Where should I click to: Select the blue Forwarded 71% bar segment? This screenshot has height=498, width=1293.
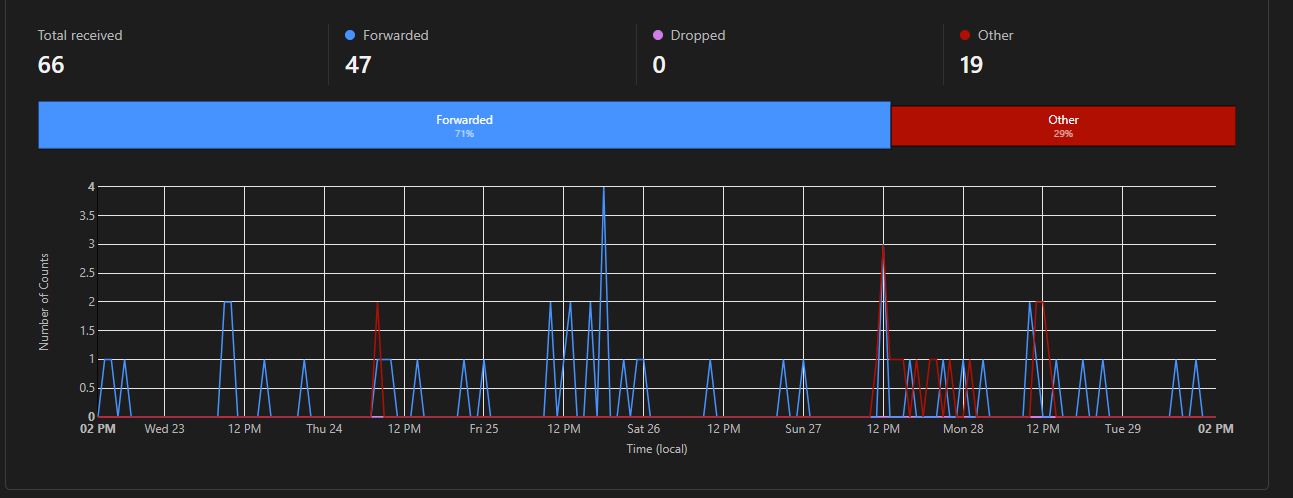pyautogui.click(x=464, y=125)
